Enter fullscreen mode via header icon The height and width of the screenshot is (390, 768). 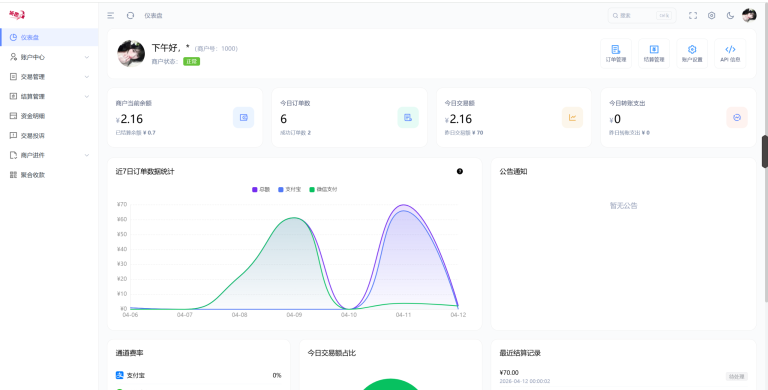(x=693, y=16)
